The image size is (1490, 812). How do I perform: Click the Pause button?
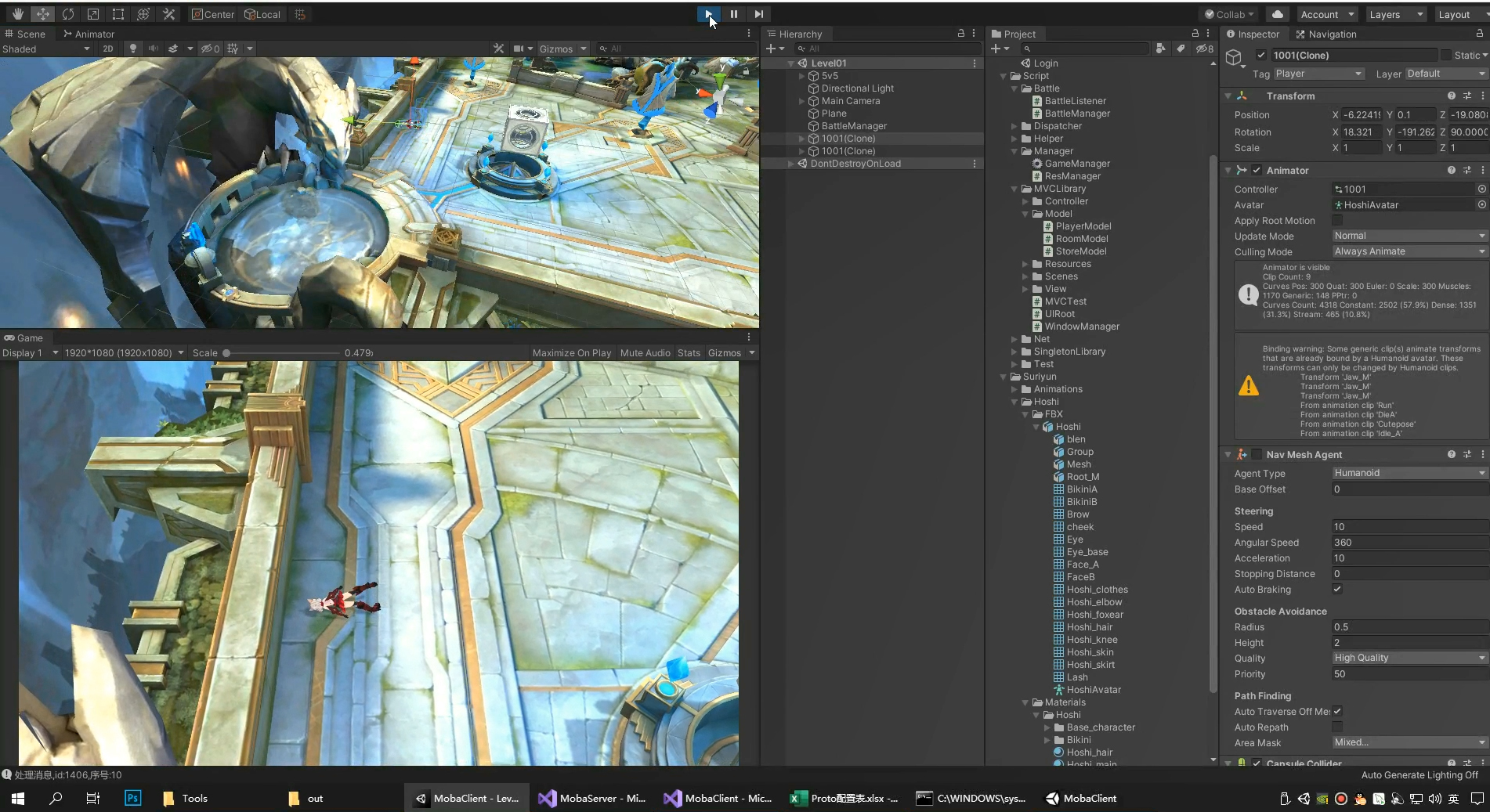(x=733, y=14)
